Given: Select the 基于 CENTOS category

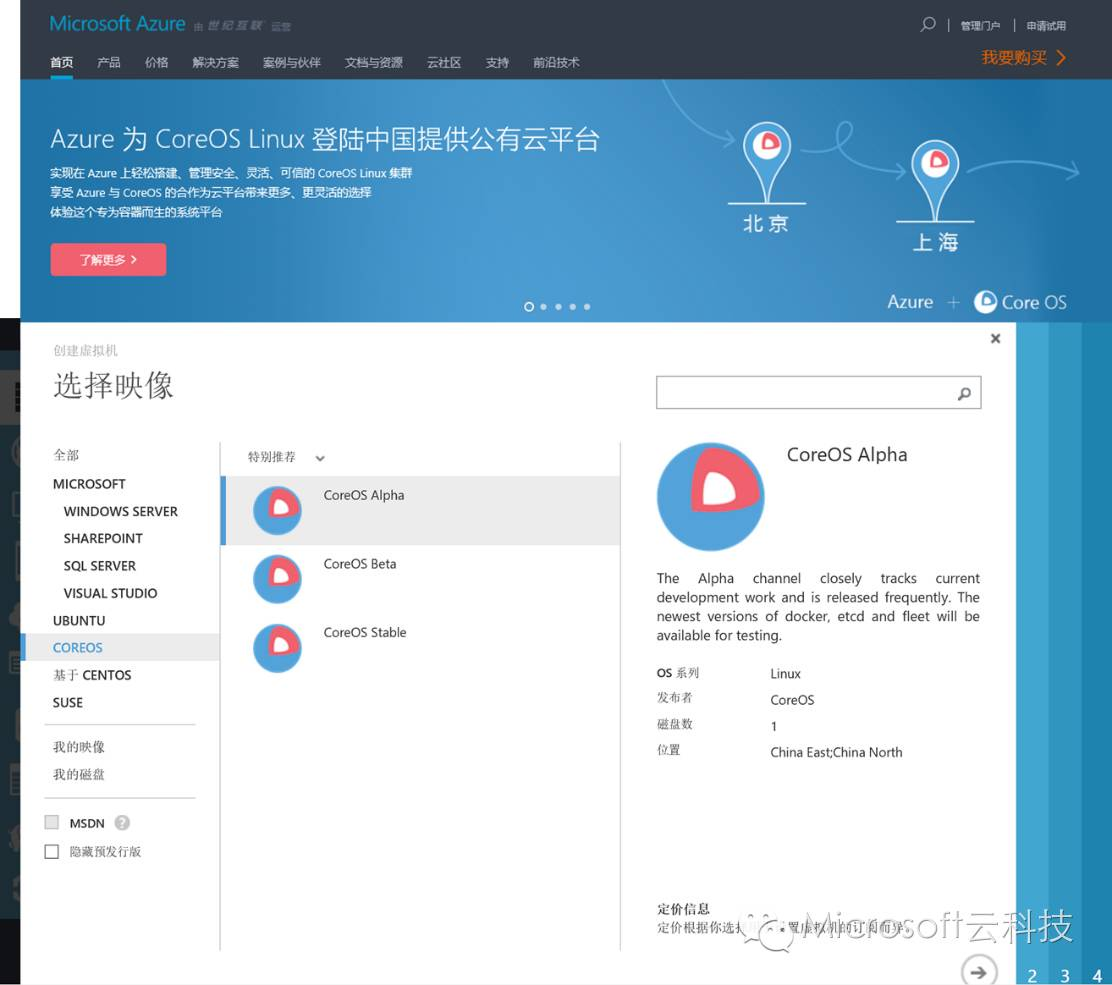Looking at the screenshot, I should (92, 675).
